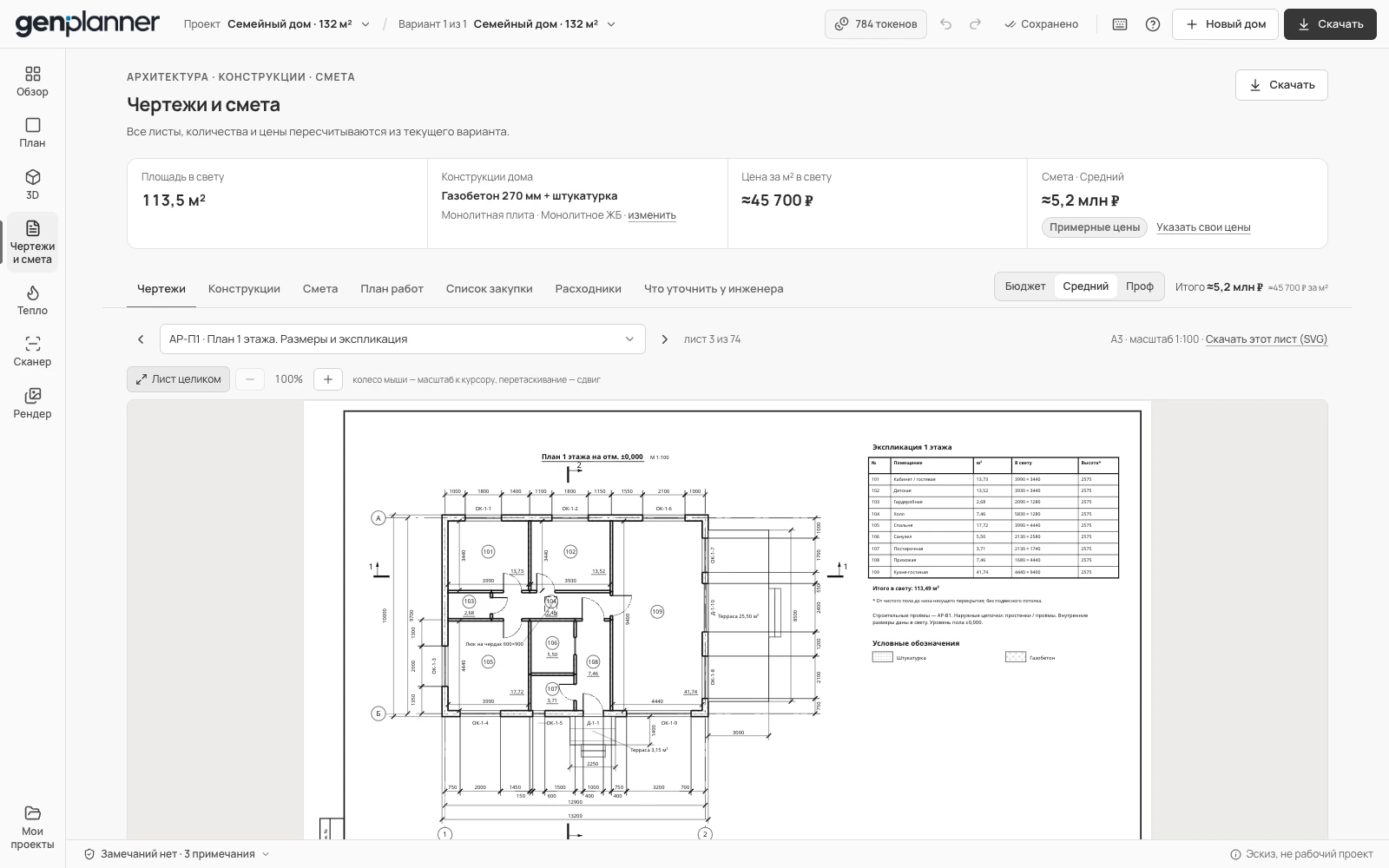Open the sheet selector АР-П1 dropdown
The image size is (1389, 868).
tap(403, 339)
